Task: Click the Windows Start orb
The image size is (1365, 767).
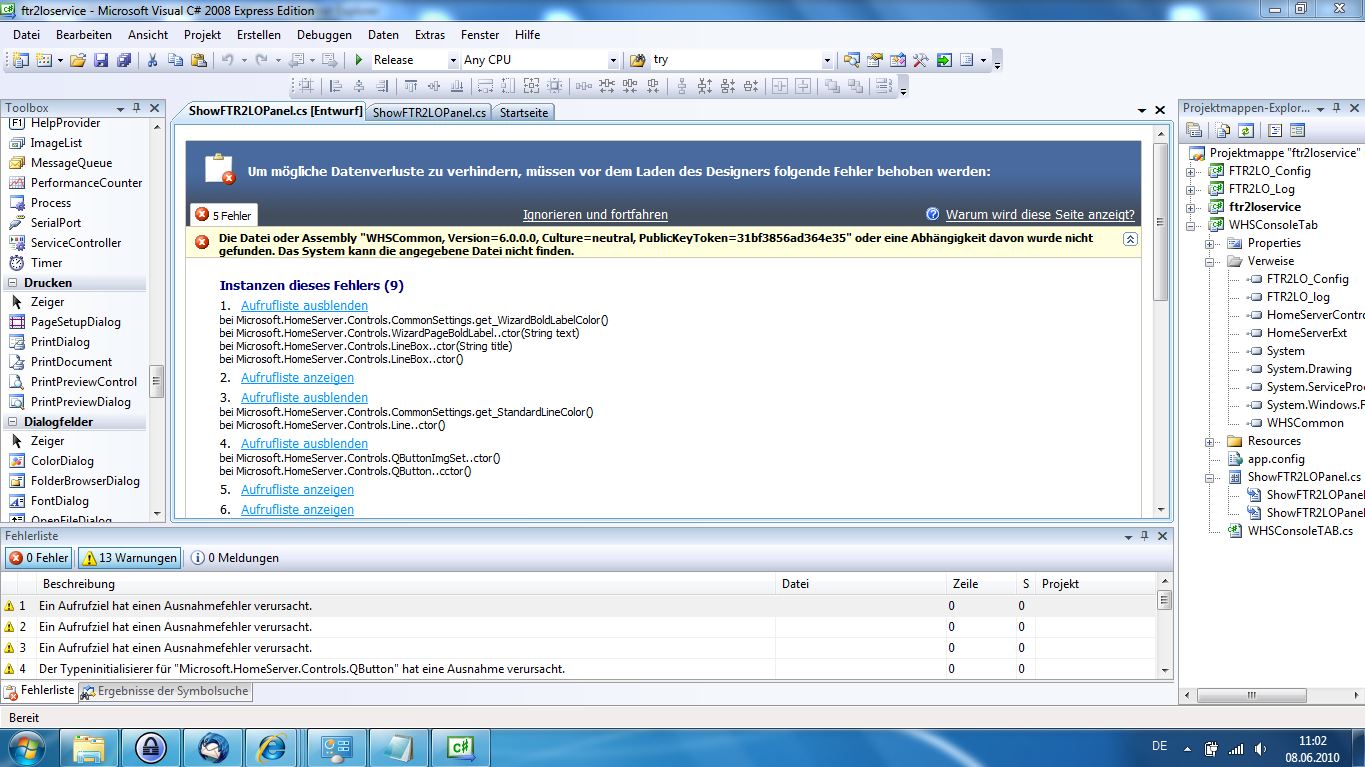Action: coord(25,747)
